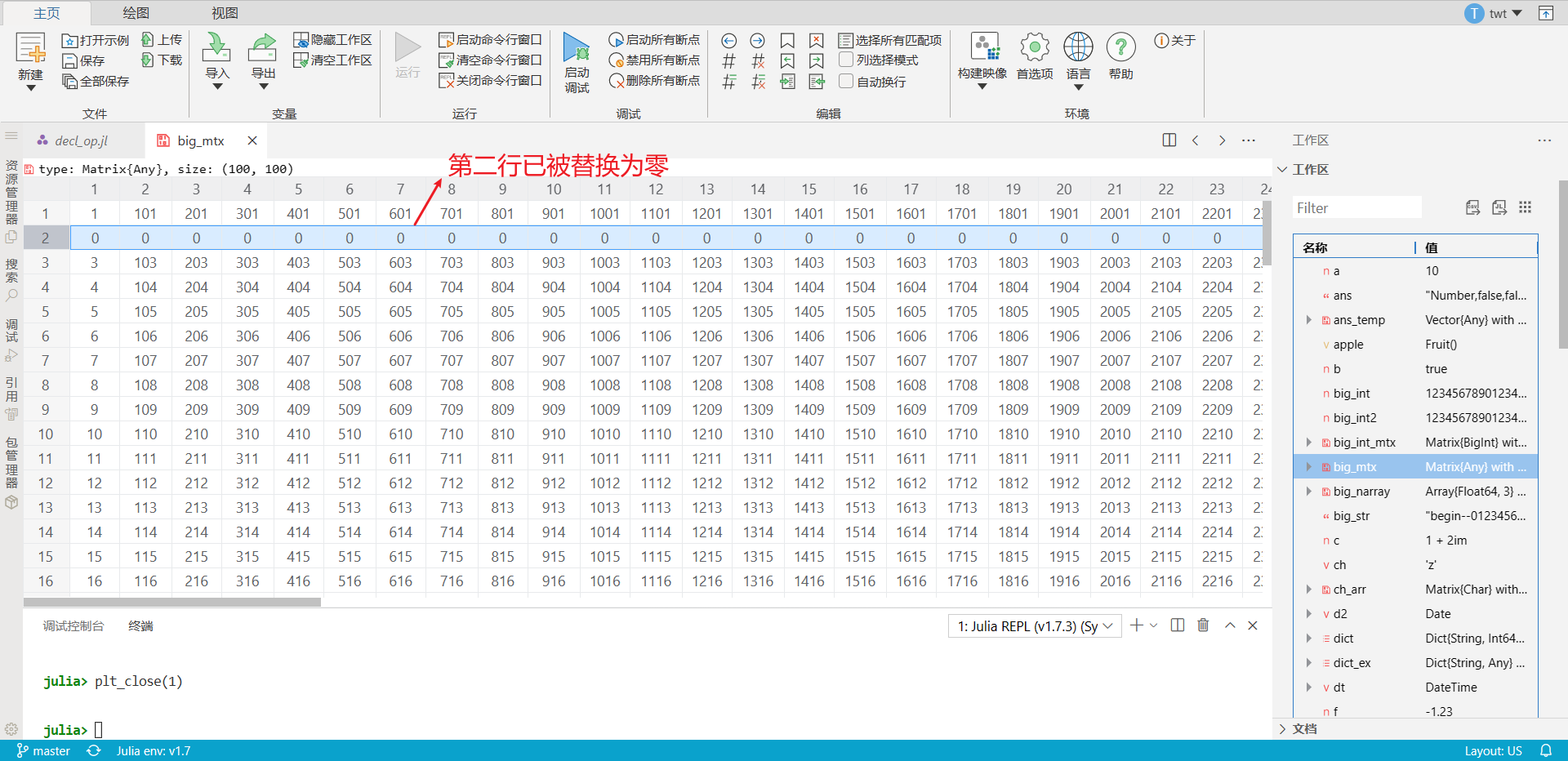Close the big_mtx tab

point(252,140)
